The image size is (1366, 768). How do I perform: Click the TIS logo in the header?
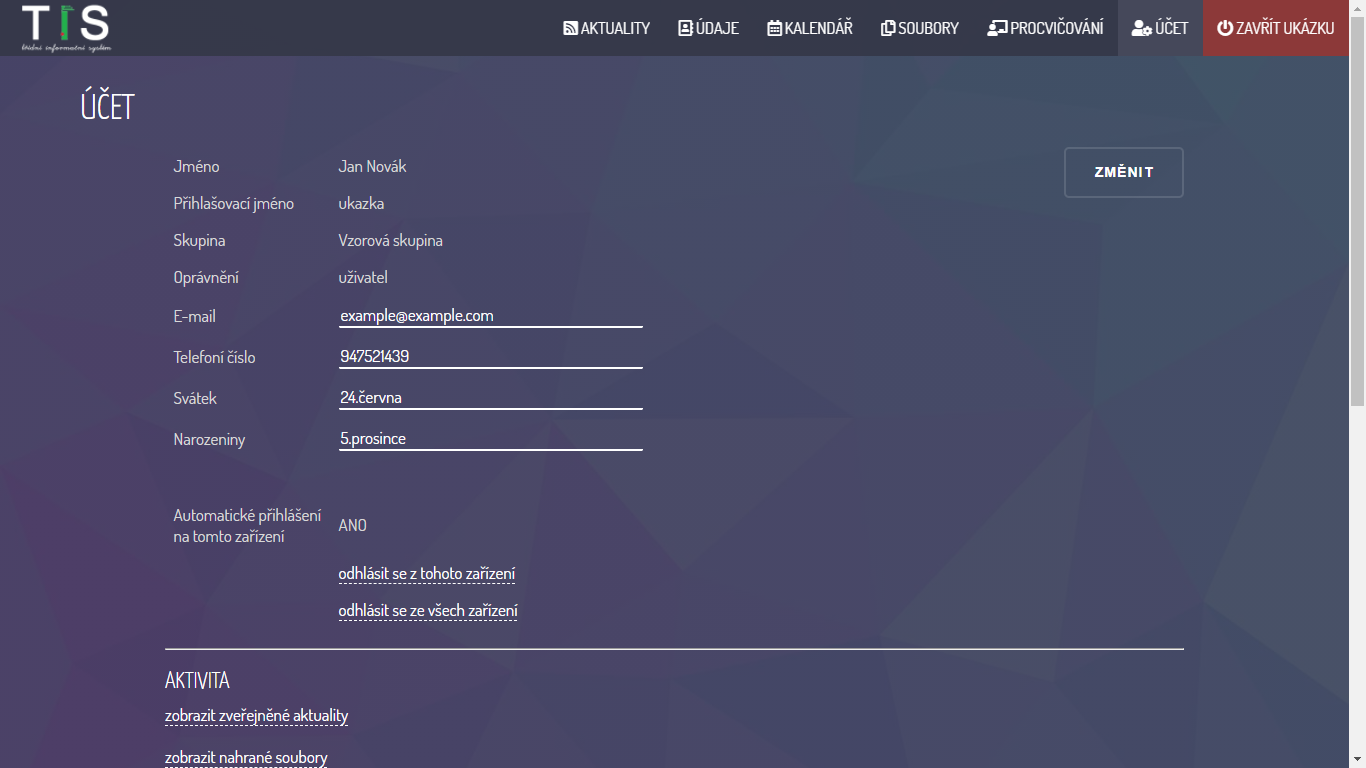click(66, 28)
